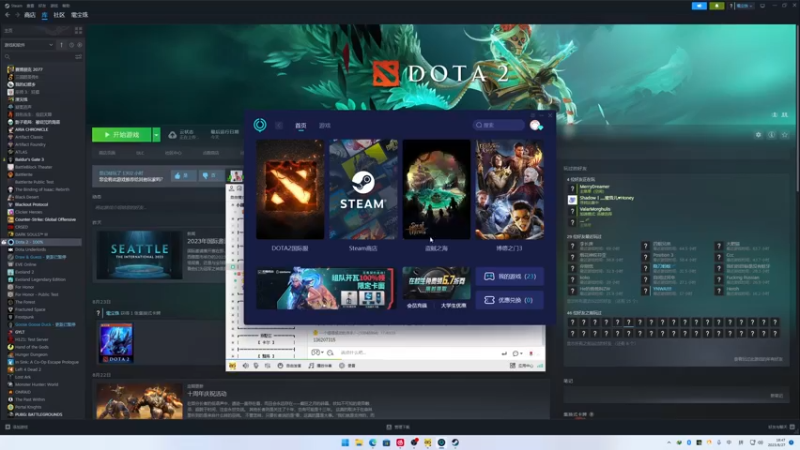The height and width of the screenshot is (450, 800).
Task: Select Baldur's Gate 3 in the library list
Action: pos(29,159)
